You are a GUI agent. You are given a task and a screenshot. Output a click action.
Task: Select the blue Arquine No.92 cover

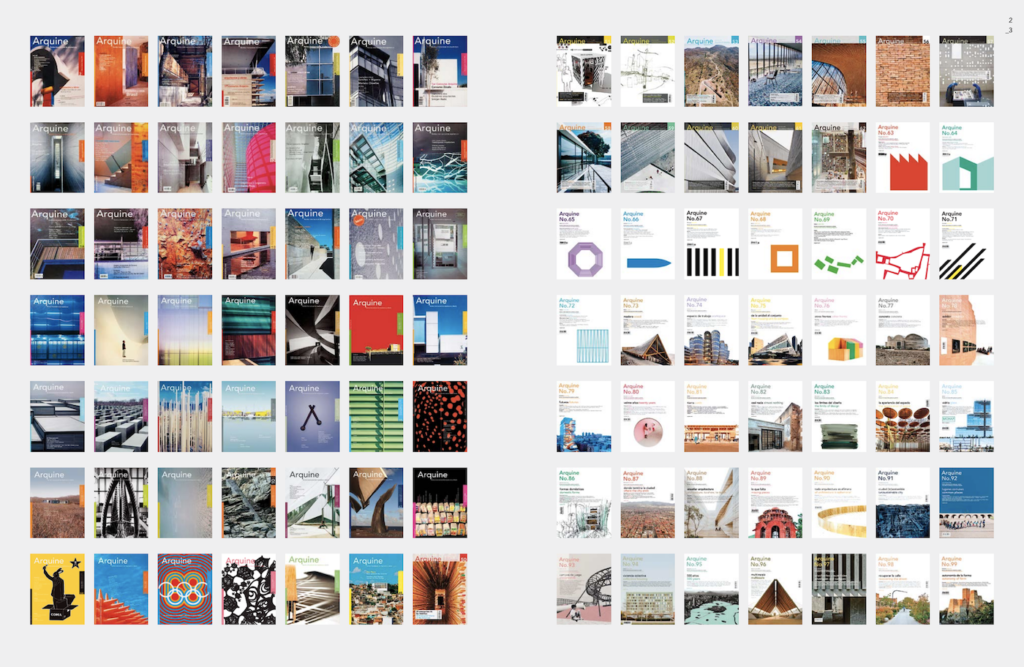(967, 502)
